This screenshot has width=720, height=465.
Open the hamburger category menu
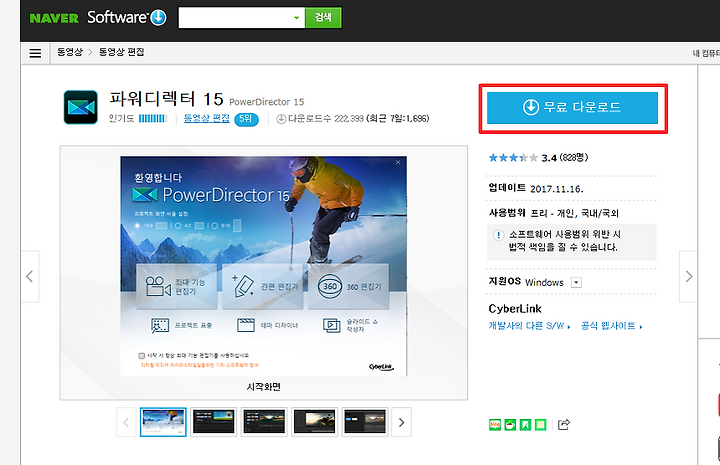click(35, 53)
